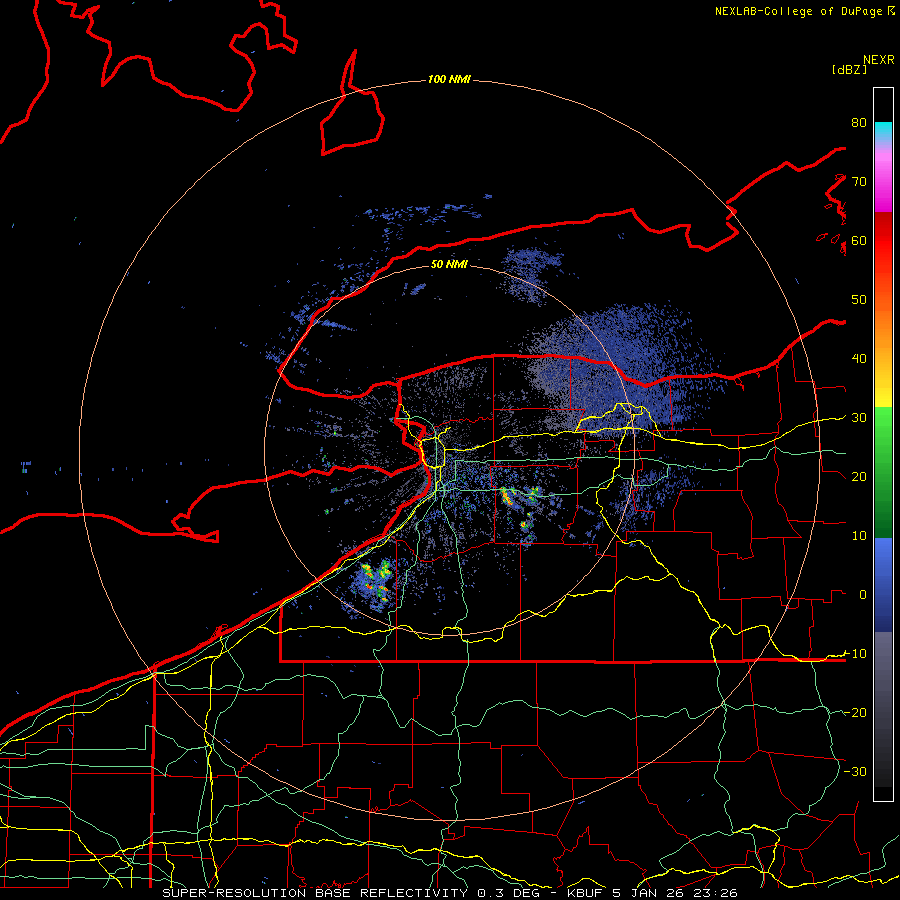
Task: Click the -10 value on the dBZ scale
Action: (855, 654)
